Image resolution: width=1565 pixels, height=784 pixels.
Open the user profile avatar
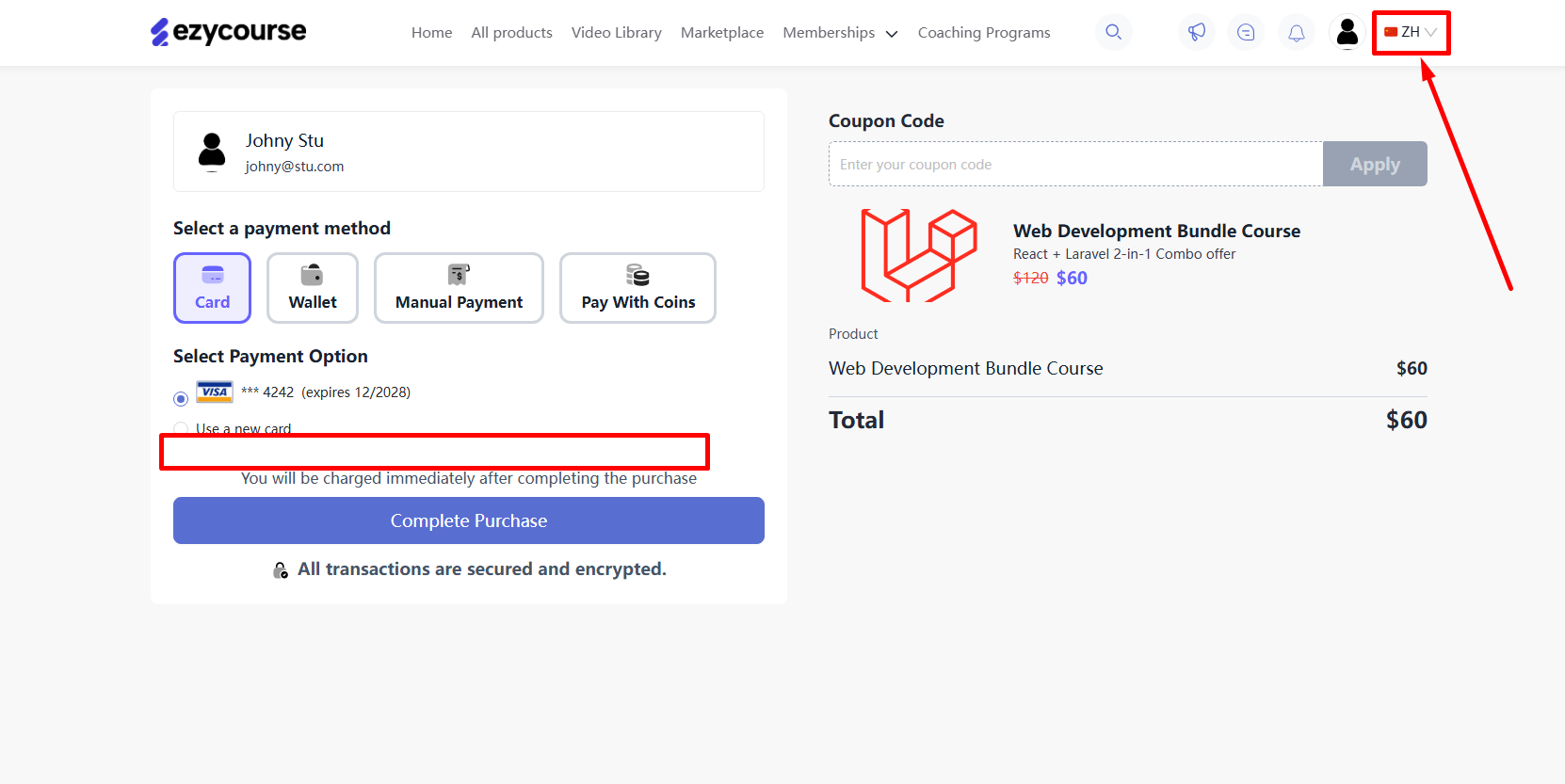tap(1347, 33)
